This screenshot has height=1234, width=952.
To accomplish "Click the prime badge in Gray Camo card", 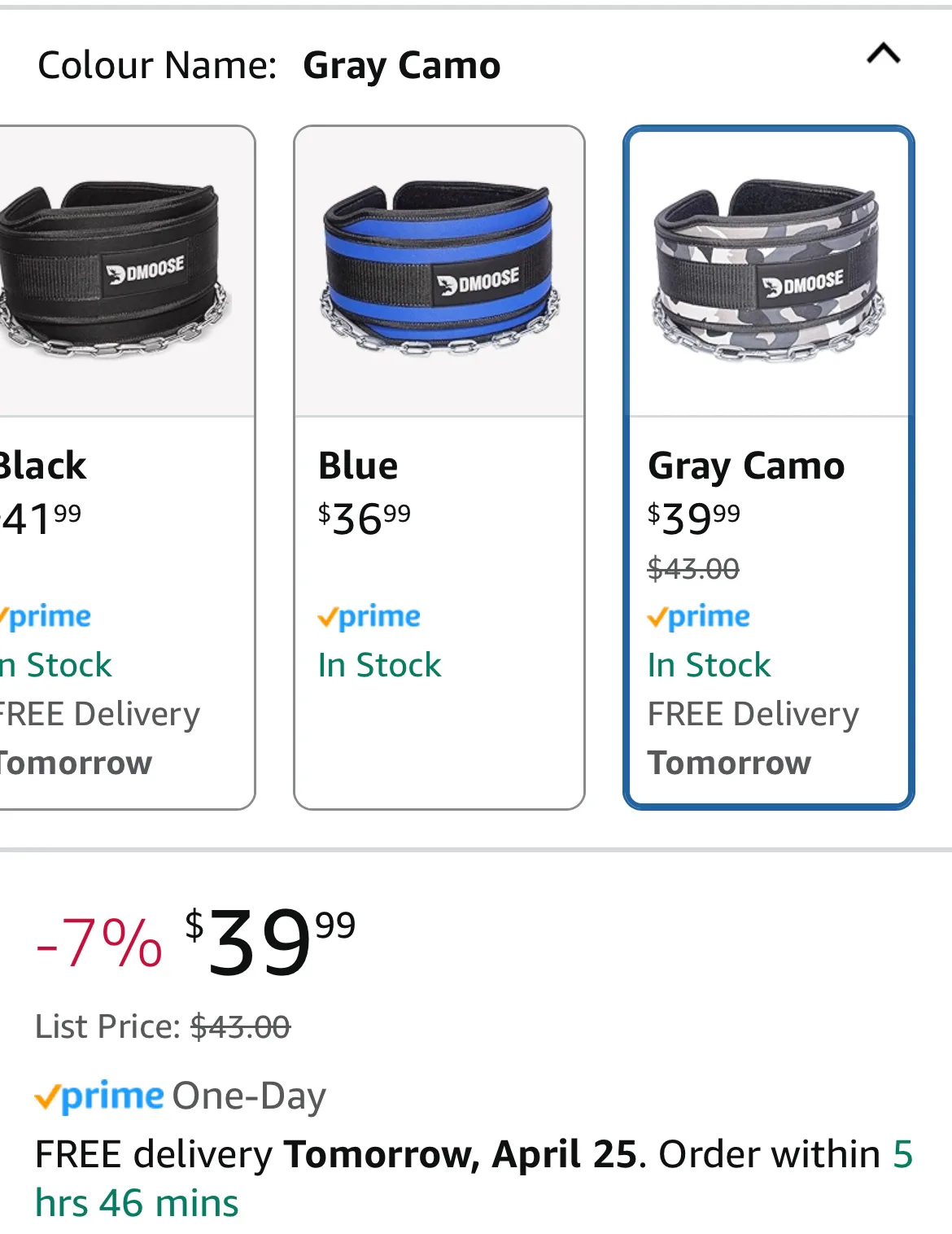I will (x=698, y=616).
